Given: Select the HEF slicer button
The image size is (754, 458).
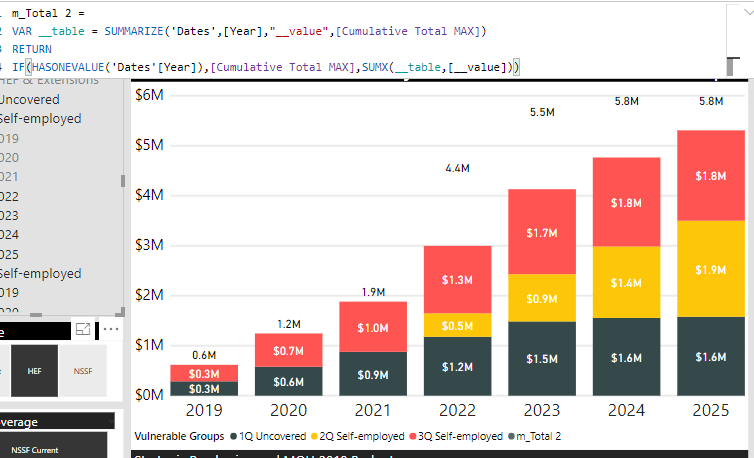Looking at the screenshot, I should point(34,371).
